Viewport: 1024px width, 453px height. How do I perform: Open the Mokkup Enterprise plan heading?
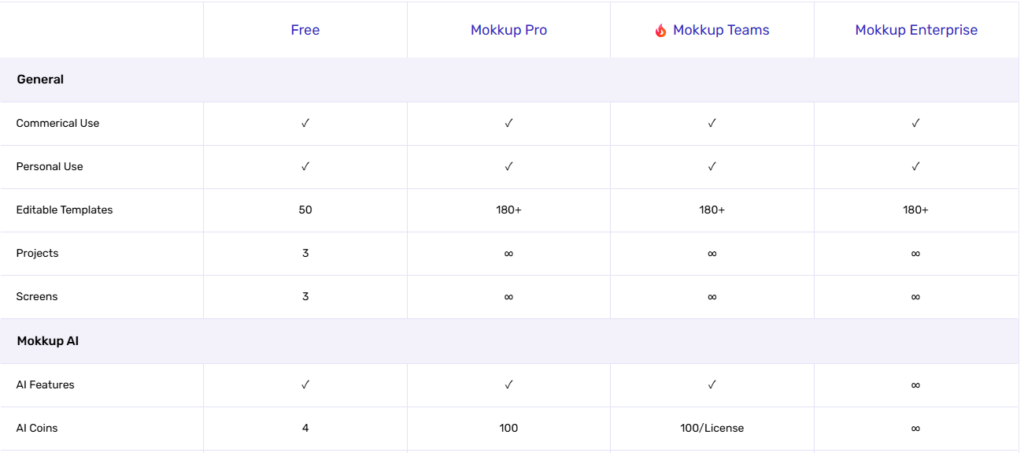click(916, 30)
